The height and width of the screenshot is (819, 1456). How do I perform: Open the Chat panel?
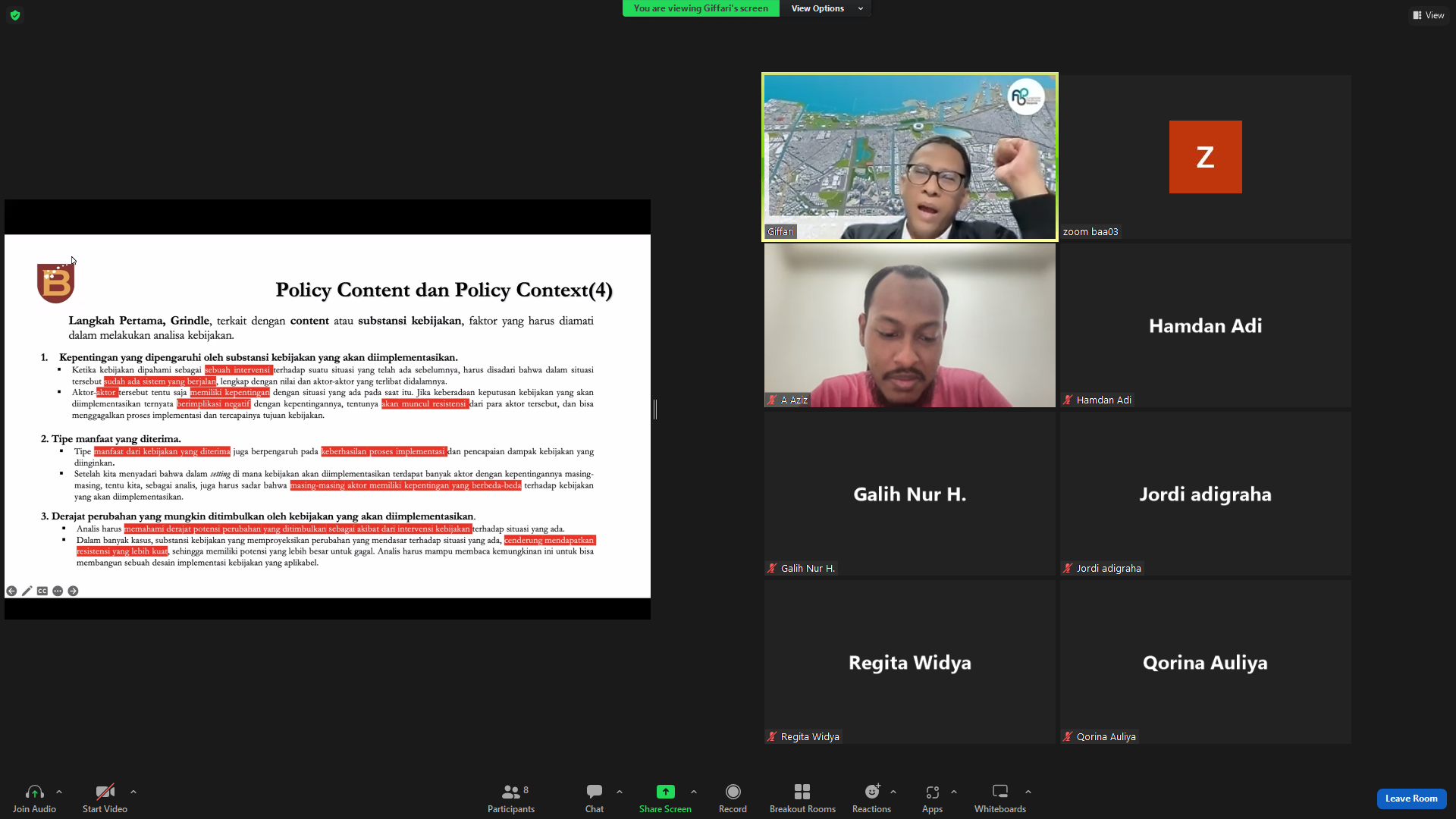(595, 799)
